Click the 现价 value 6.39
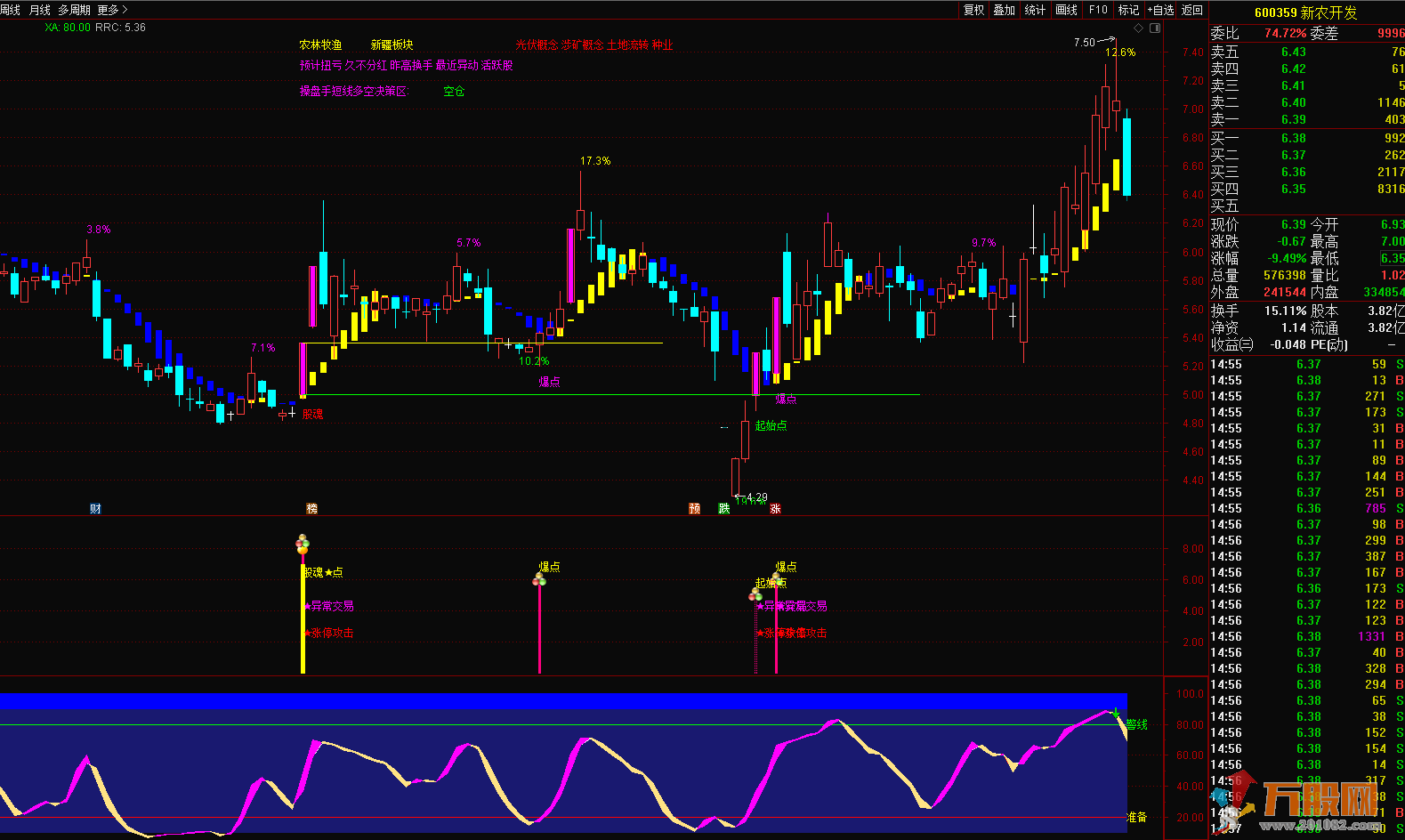 (1294, 224)
